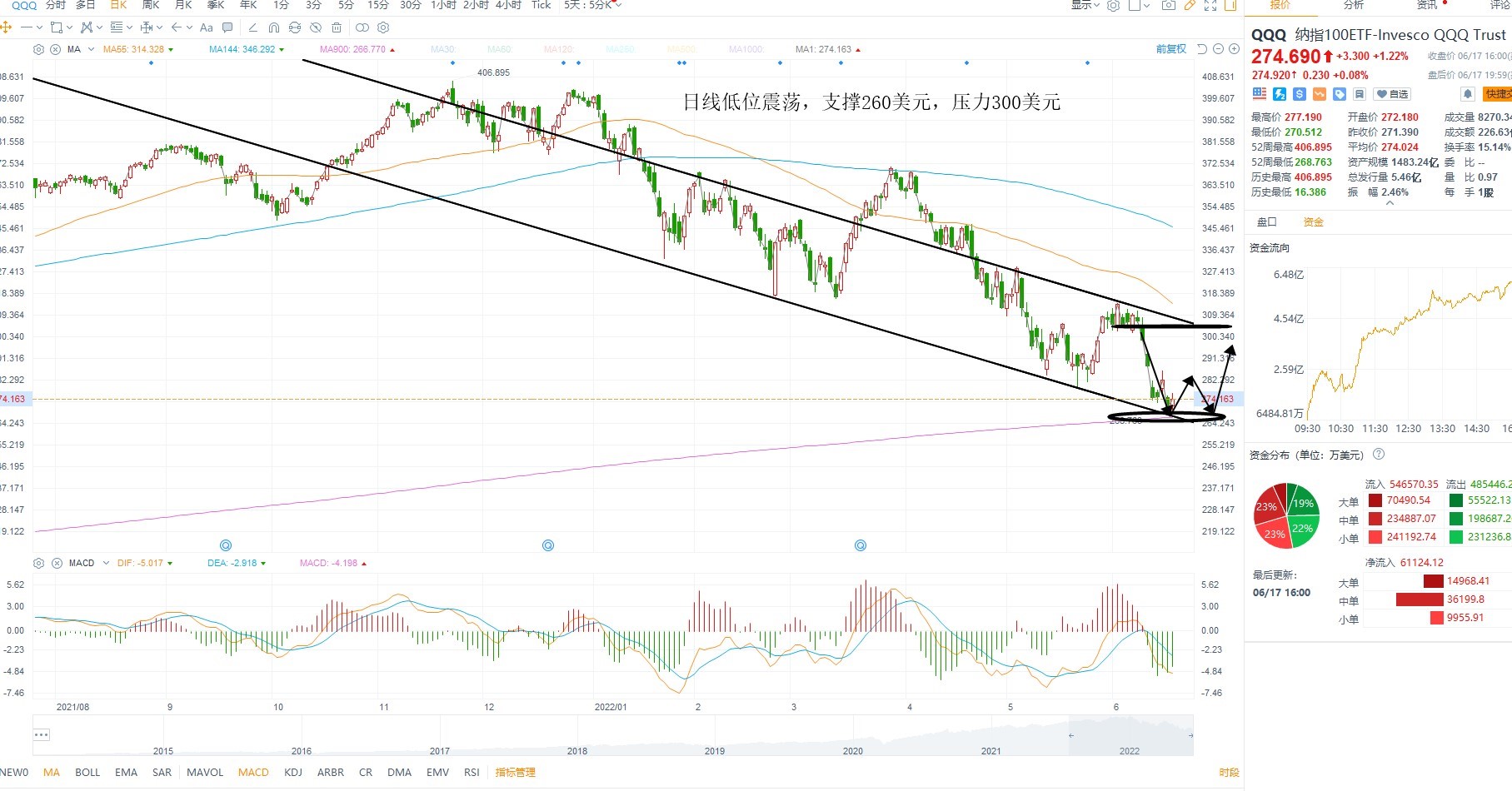This screenshot has width=1512, height=791.
Task: Open 指标管理 indicator management
Action: click(515, 772)
